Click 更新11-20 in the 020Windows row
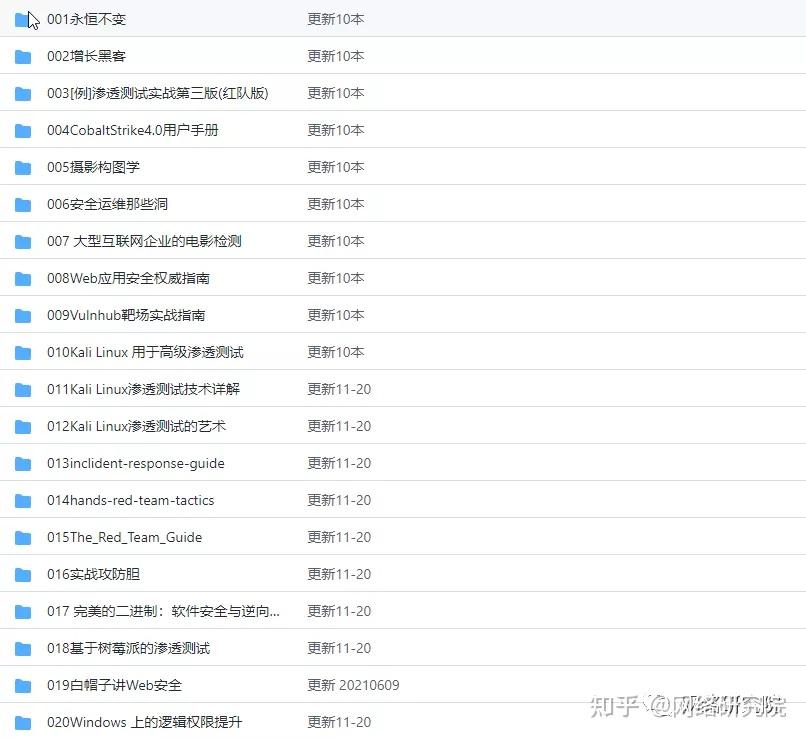The width and height of the screenshot is (806, 739). tap(339, 722)
